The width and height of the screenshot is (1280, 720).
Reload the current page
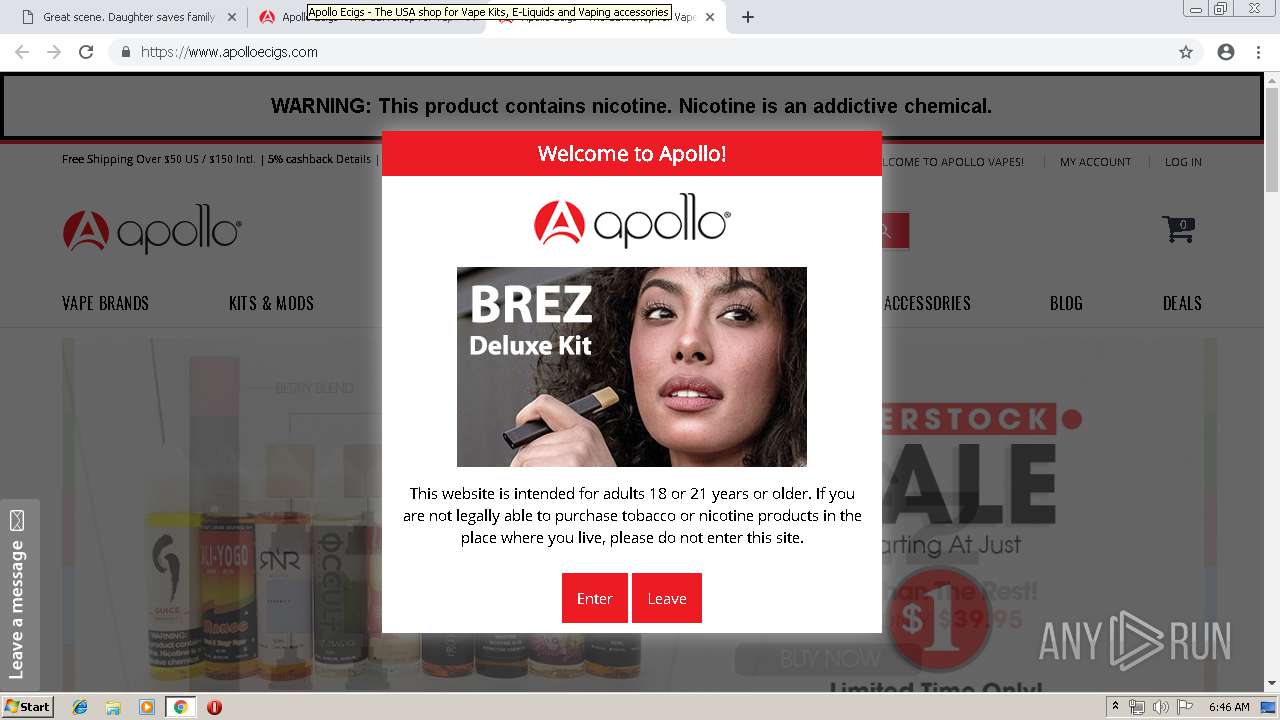coord(86,52)
